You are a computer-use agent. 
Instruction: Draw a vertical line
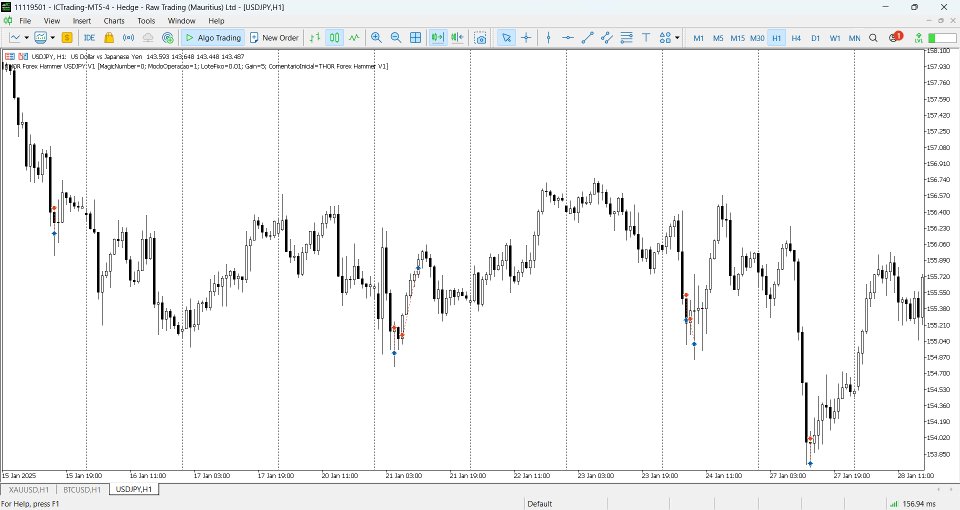click(548, 37)
